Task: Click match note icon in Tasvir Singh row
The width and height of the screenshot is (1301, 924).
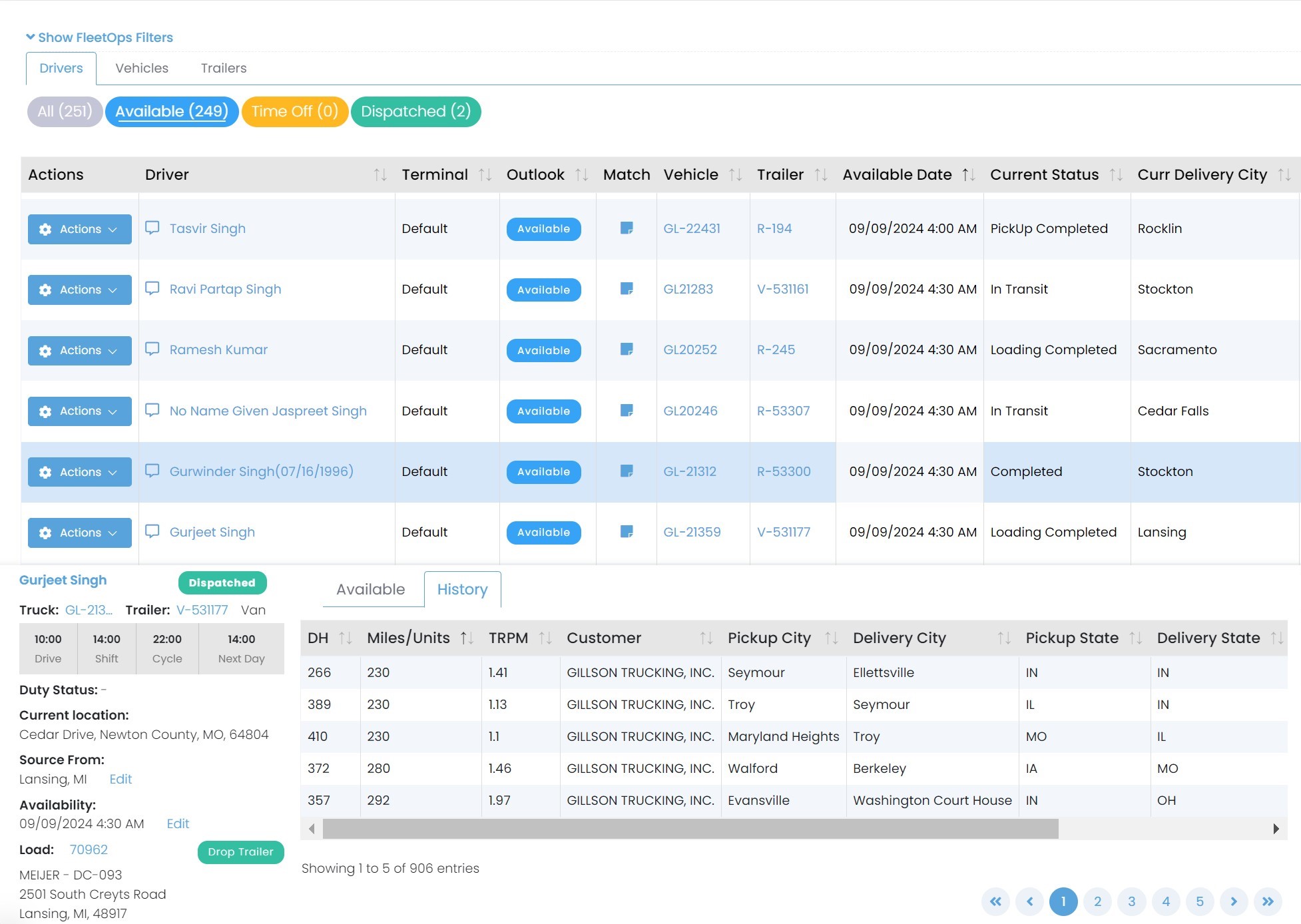Action: click(x=627, y=228)
